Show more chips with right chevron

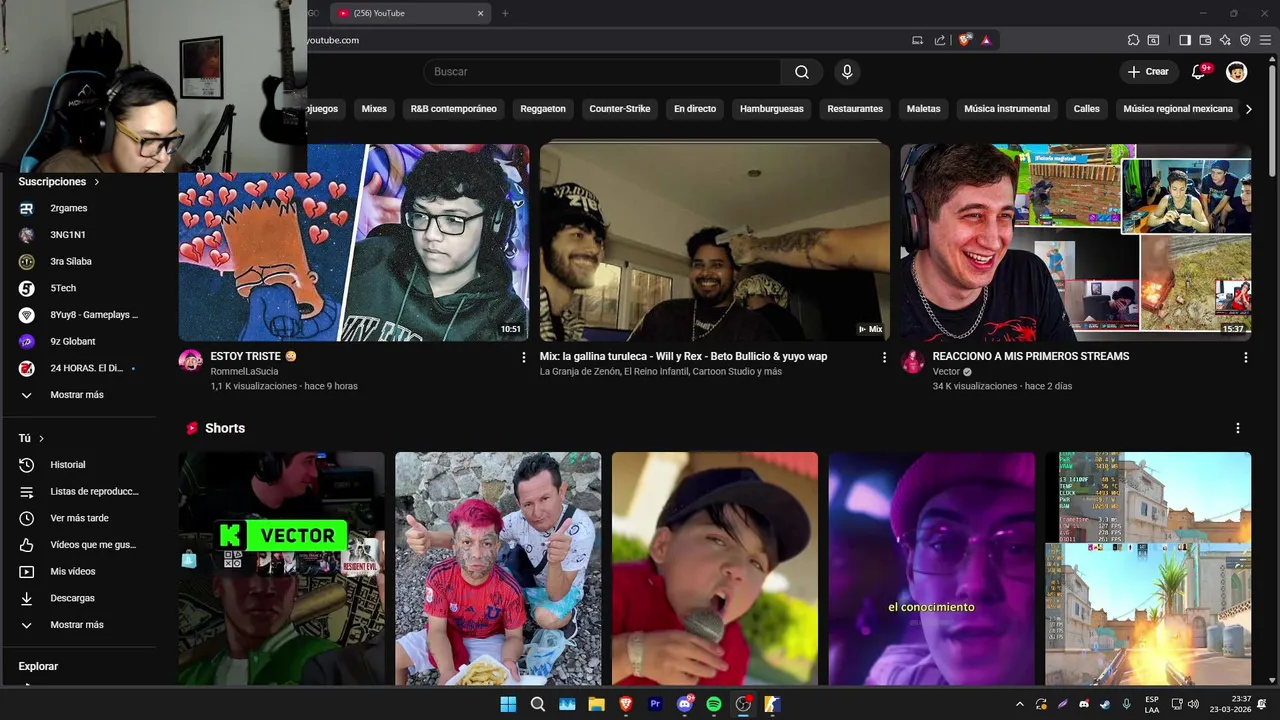click(1248, 109)
